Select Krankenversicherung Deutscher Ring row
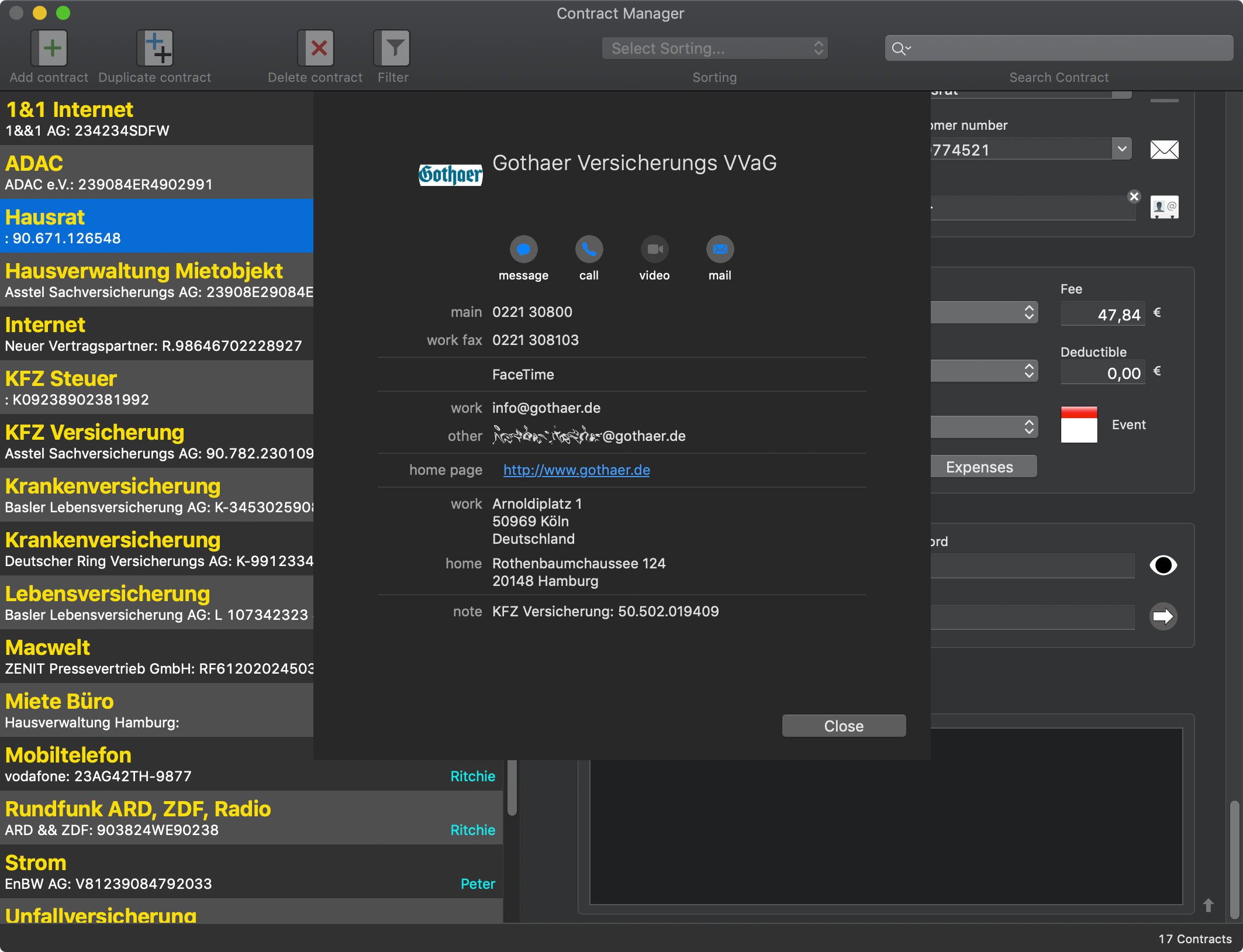Screen dimensions: 1243x952 click(x=157, y=549)
